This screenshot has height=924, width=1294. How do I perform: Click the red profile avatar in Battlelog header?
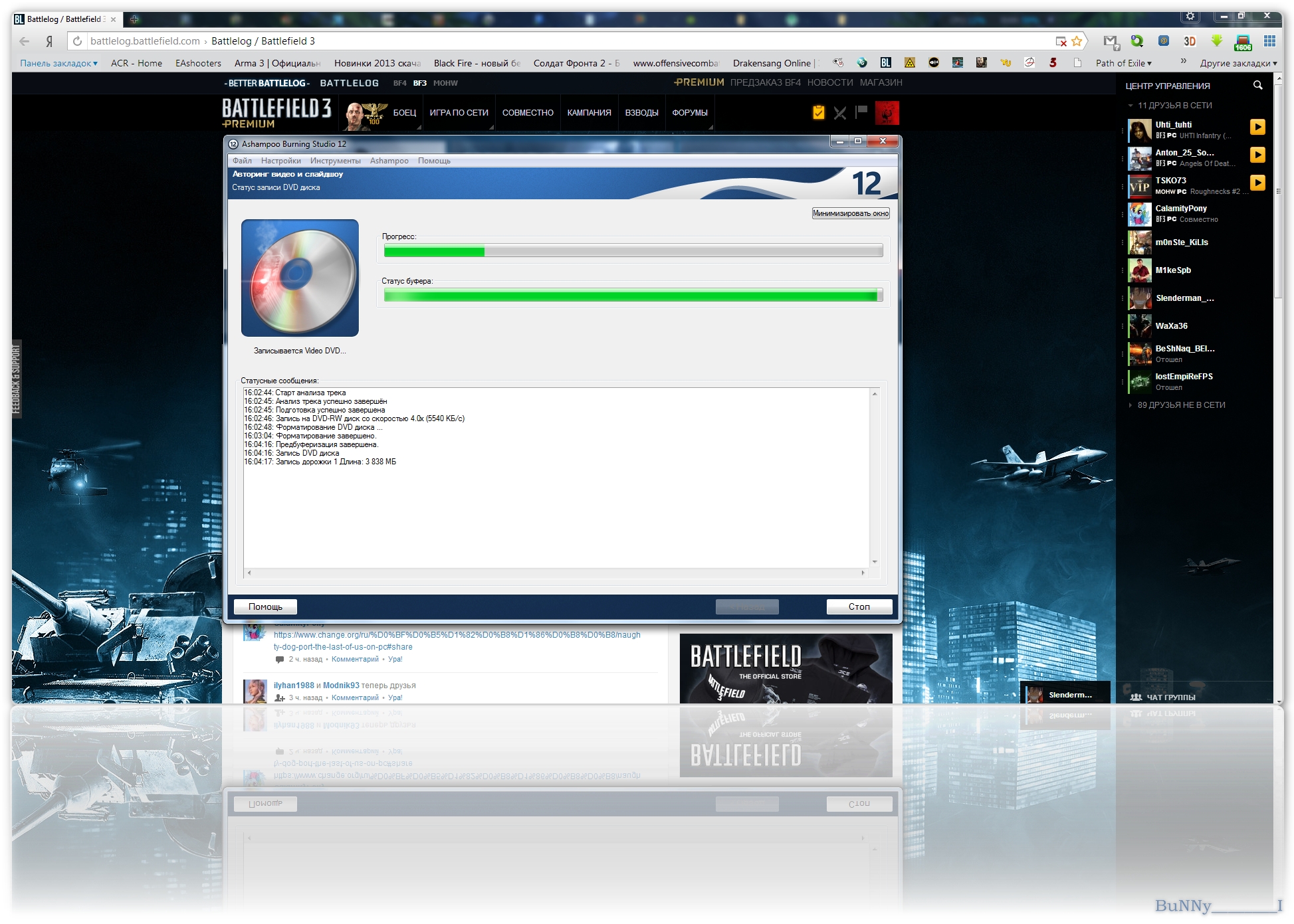(887, 113)
